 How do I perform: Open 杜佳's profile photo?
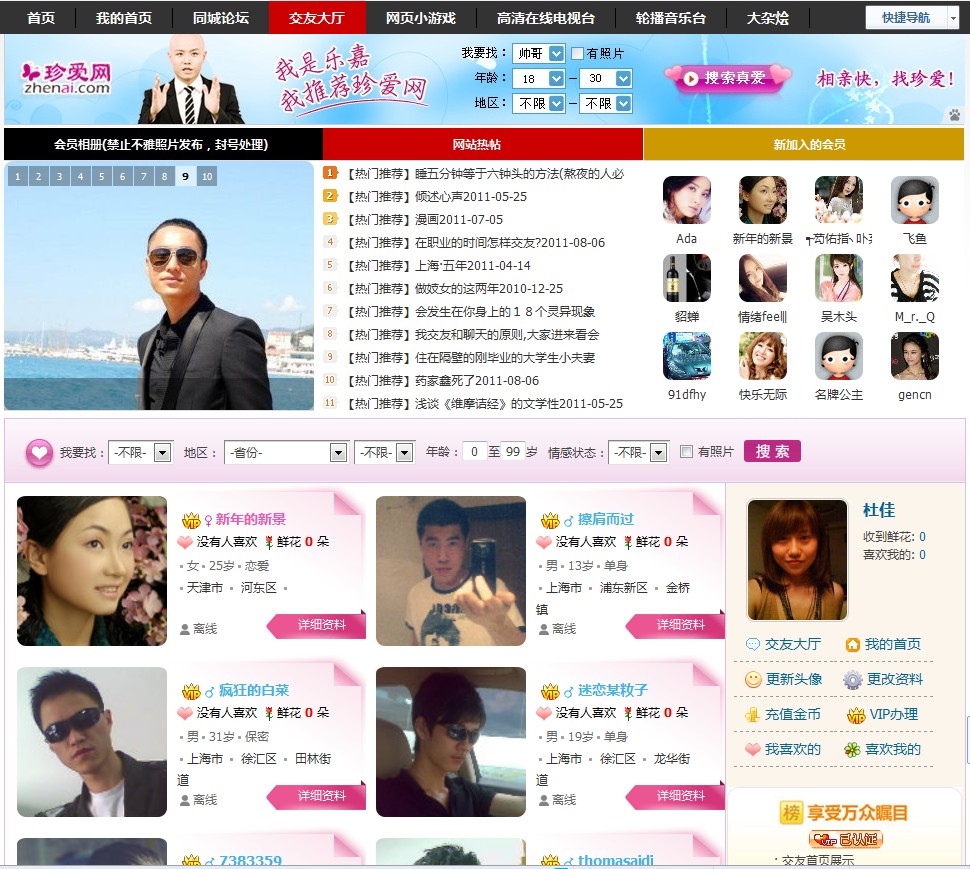coord(797,560)
